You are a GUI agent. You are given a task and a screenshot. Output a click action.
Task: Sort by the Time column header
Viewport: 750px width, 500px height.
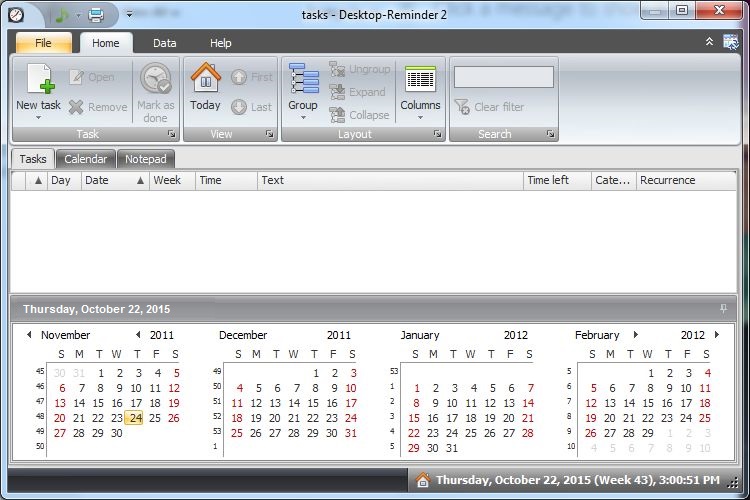[x=226, y=180]
